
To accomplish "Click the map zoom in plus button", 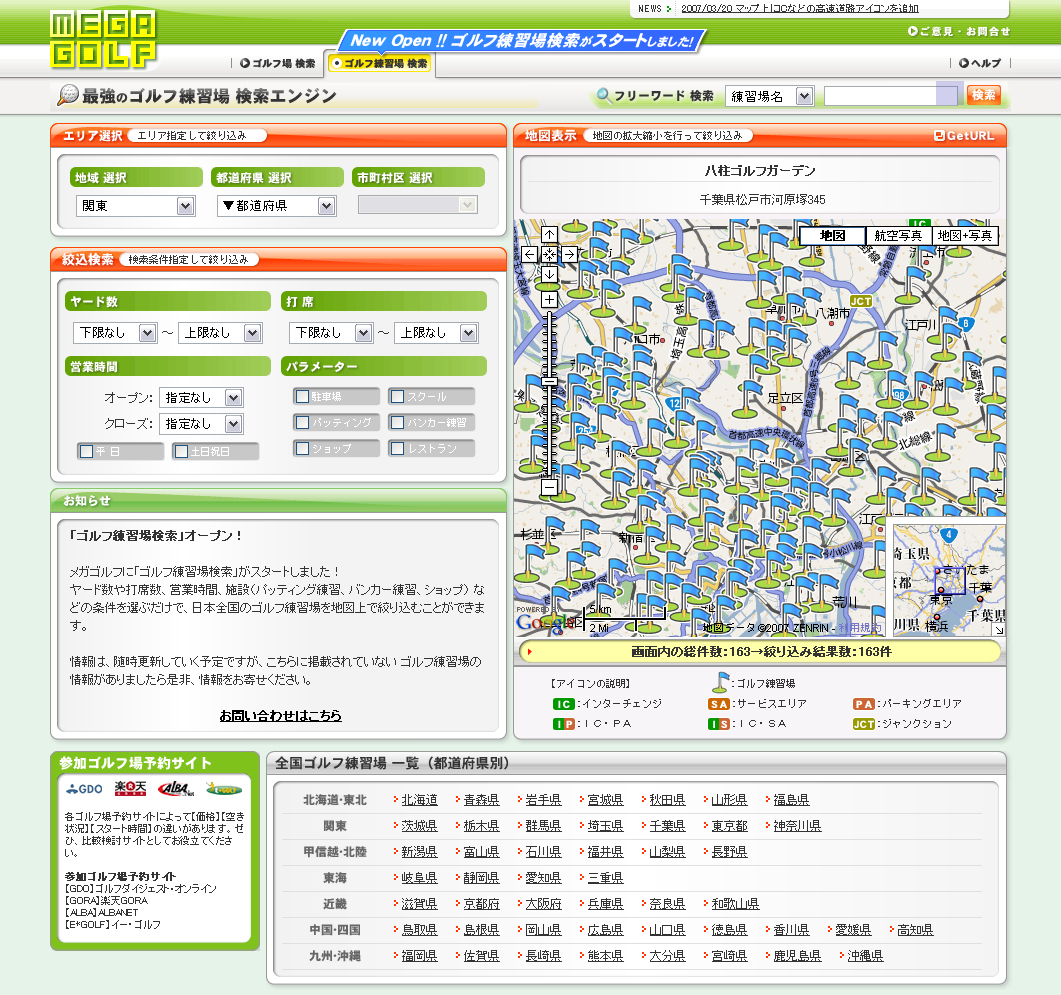I will coord(549,299).
